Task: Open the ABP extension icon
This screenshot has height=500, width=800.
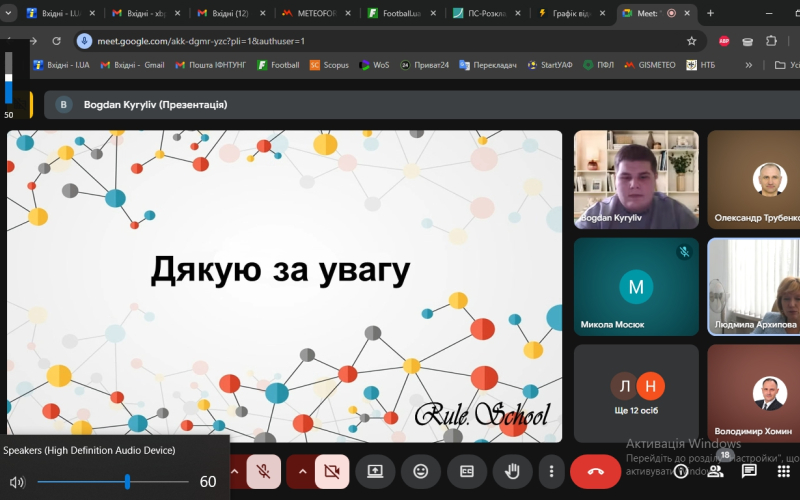Action: click(724, 41)
